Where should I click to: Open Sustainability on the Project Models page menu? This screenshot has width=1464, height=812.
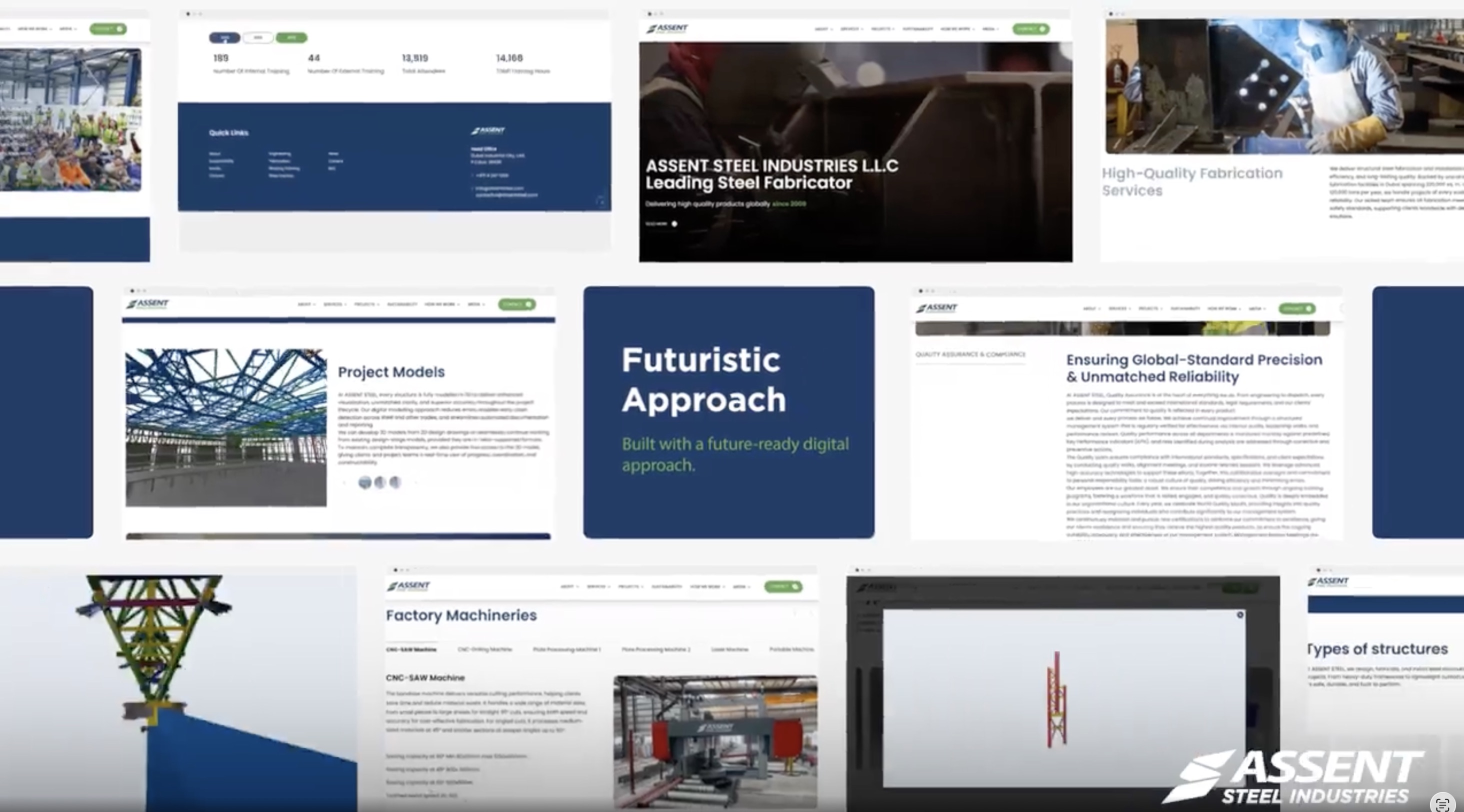pos(402,304)
